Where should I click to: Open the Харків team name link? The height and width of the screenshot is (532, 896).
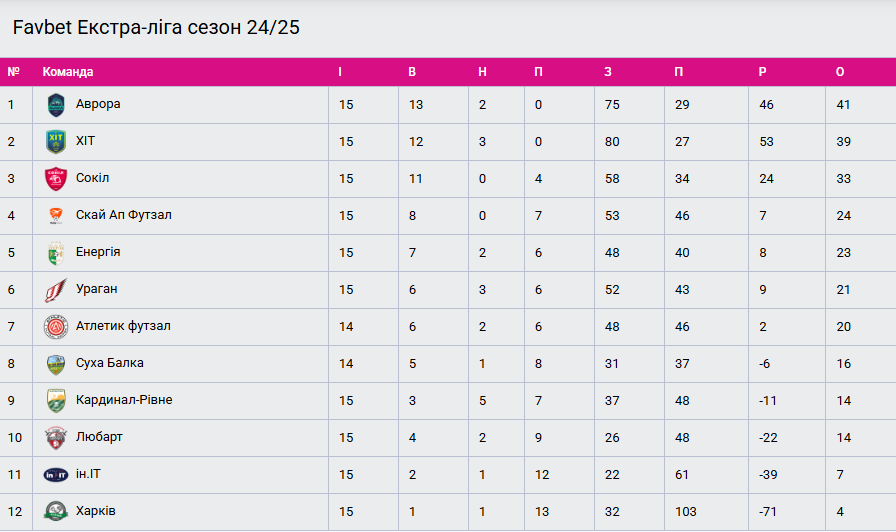pos(96,511)
